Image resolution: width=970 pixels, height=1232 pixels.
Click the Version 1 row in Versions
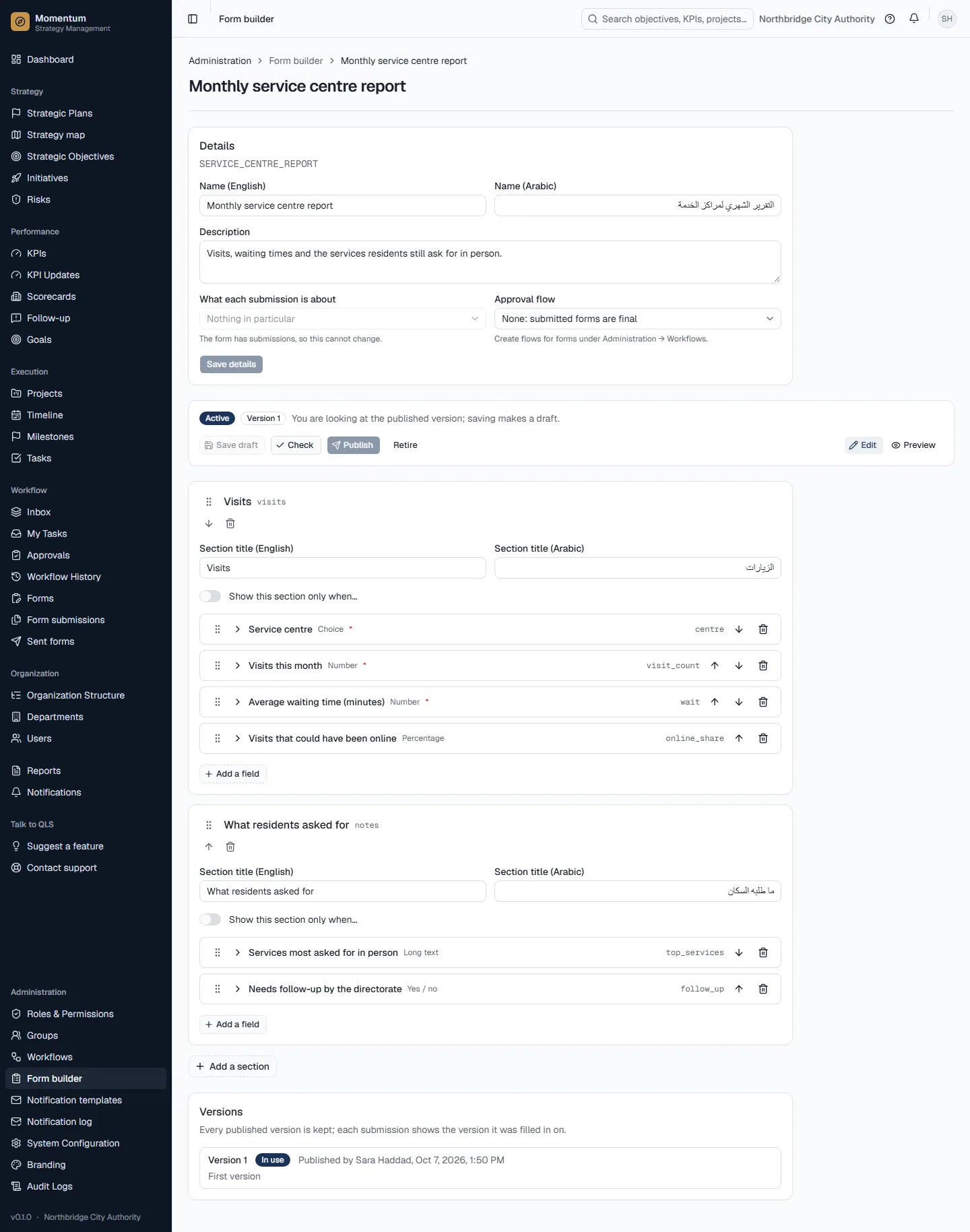[x=490, y=1168]
